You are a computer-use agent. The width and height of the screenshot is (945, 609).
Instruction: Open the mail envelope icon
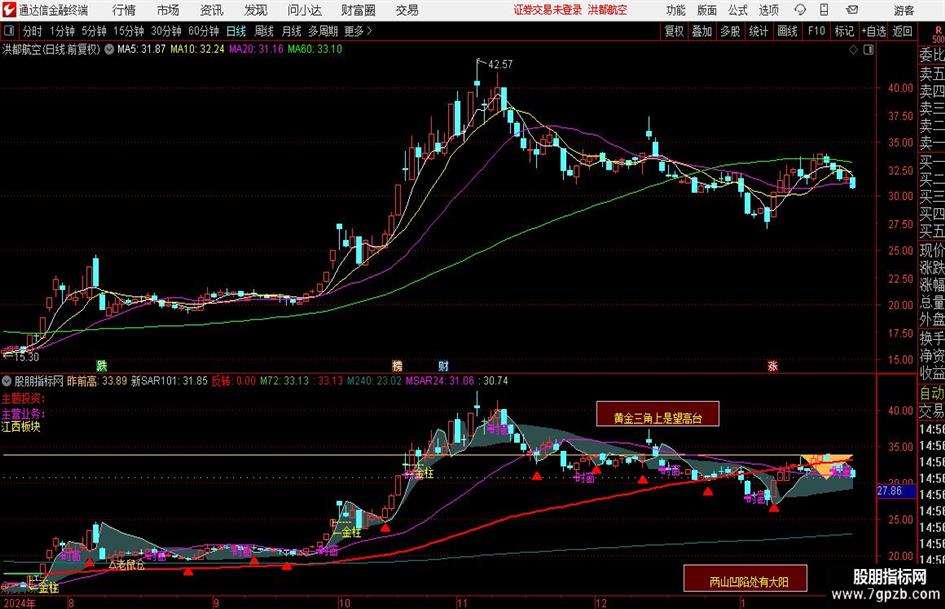pyautogui.click(x=852, y=10)
